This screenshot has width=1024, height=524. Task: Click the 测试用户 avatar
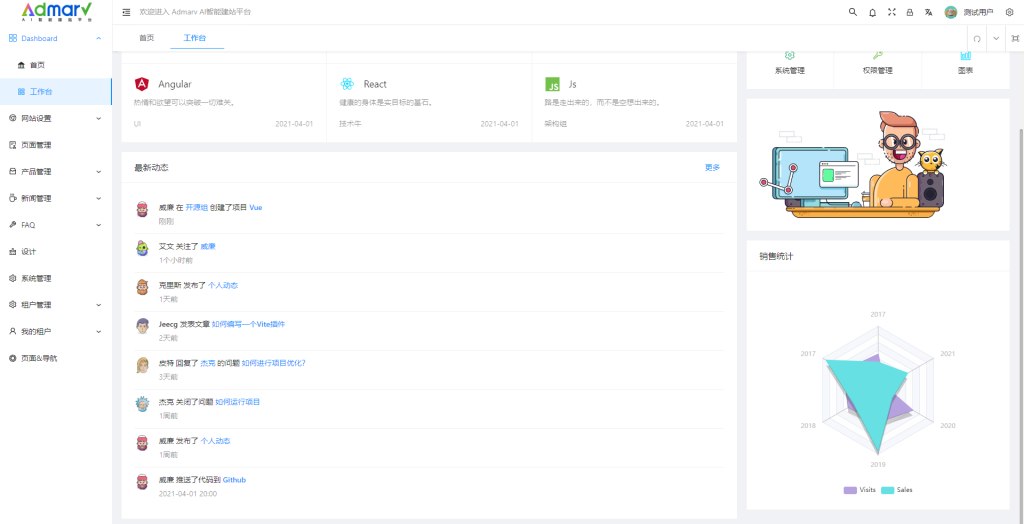[x=950, y=12]
